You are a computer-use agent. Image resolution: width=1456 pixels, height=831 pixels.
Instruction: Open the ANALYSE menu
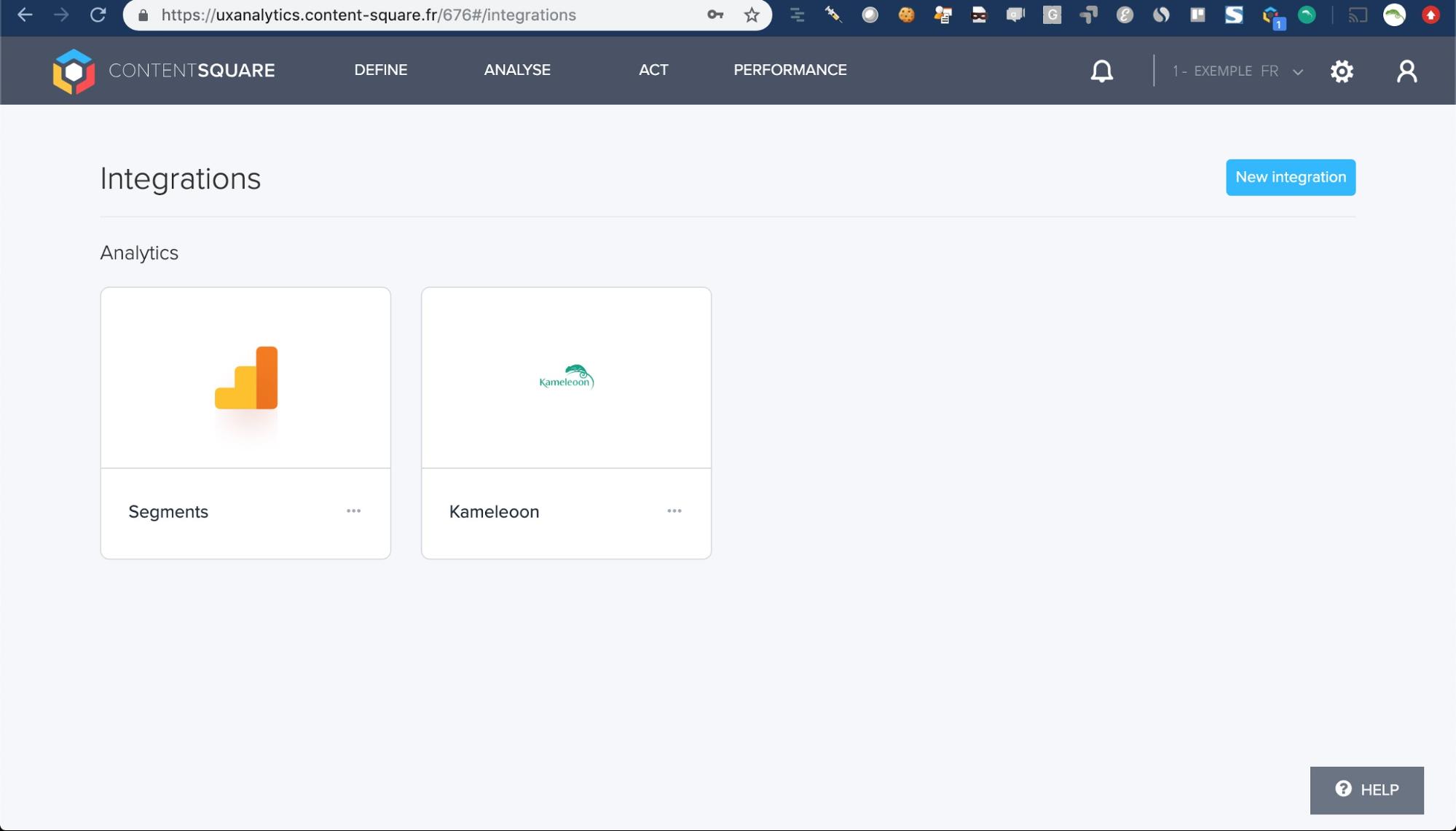point(517,70)
